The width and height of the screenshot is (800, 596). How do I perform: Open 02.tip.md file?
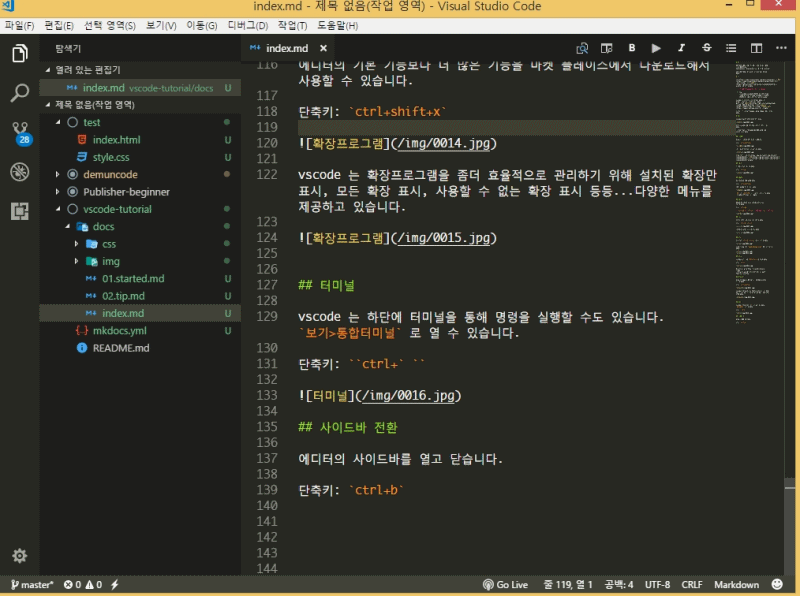click(x=140, y=296)
